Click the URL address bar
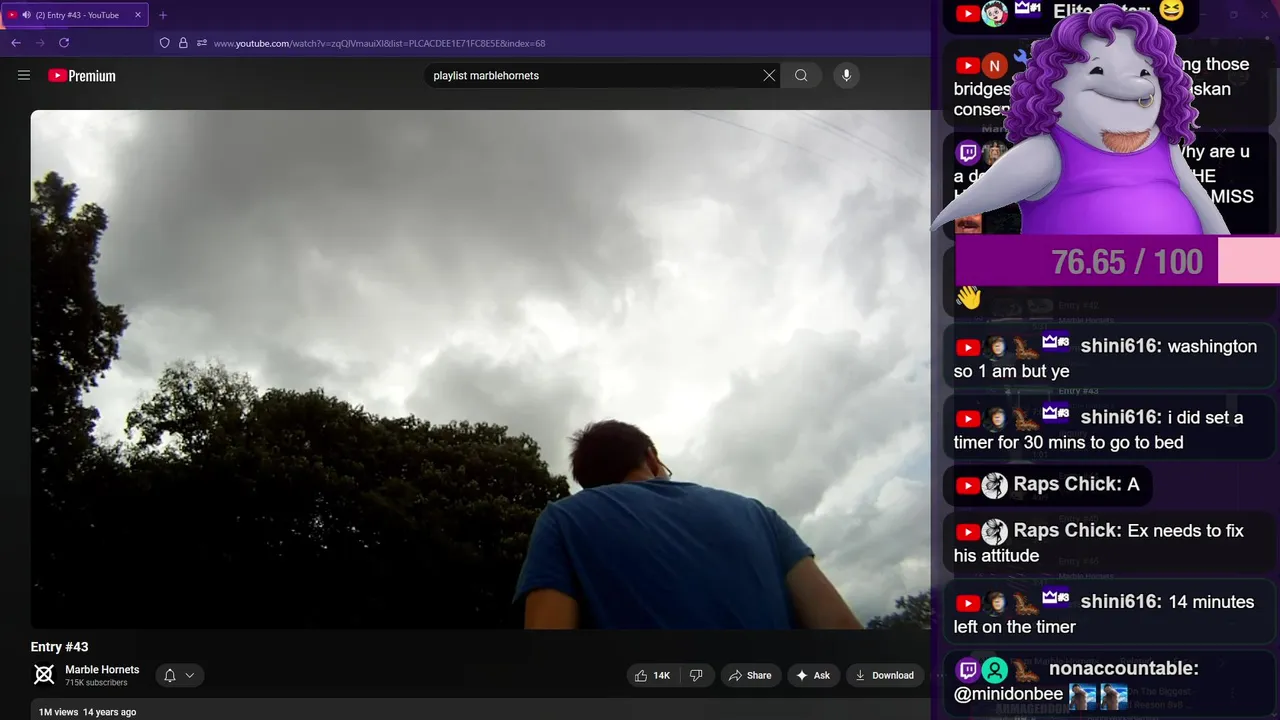Image resolution: width=1280 pixels, height=720 pixels. click(379, 43)
